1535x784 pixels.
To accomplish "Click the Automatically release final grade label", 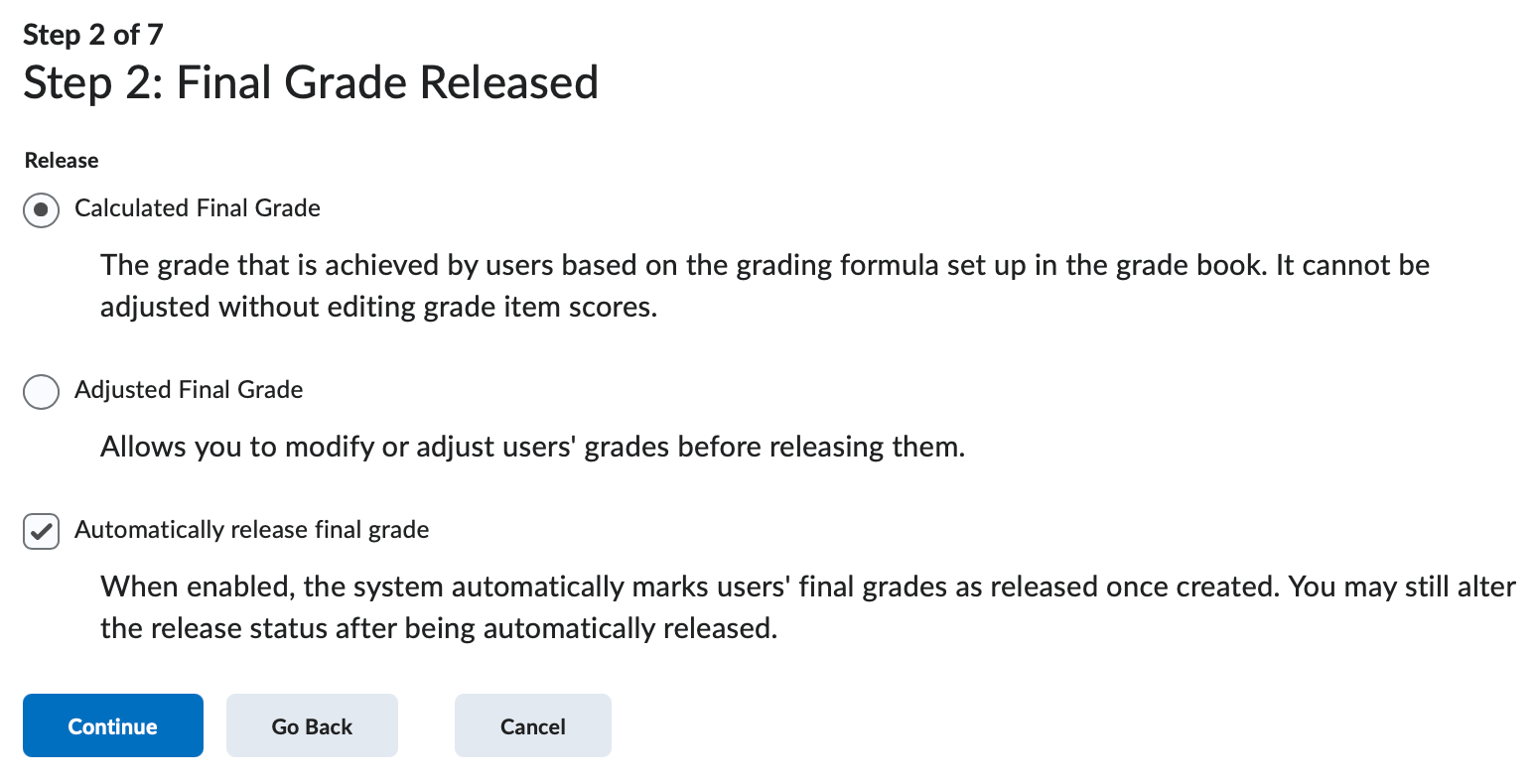I will pyautogui.click(x=251, y=529).
